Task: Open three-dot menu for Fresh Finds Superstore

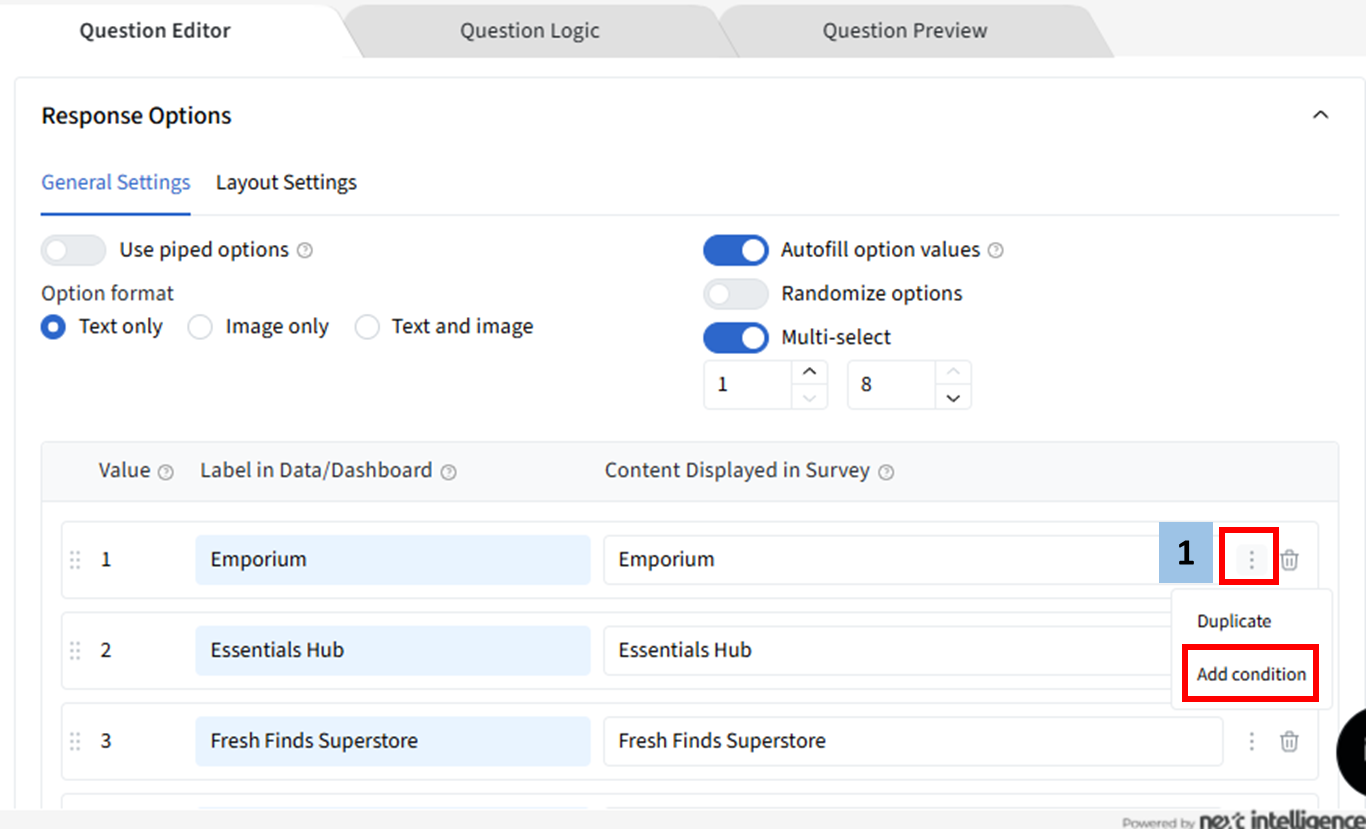Action: click(1251, 741)
